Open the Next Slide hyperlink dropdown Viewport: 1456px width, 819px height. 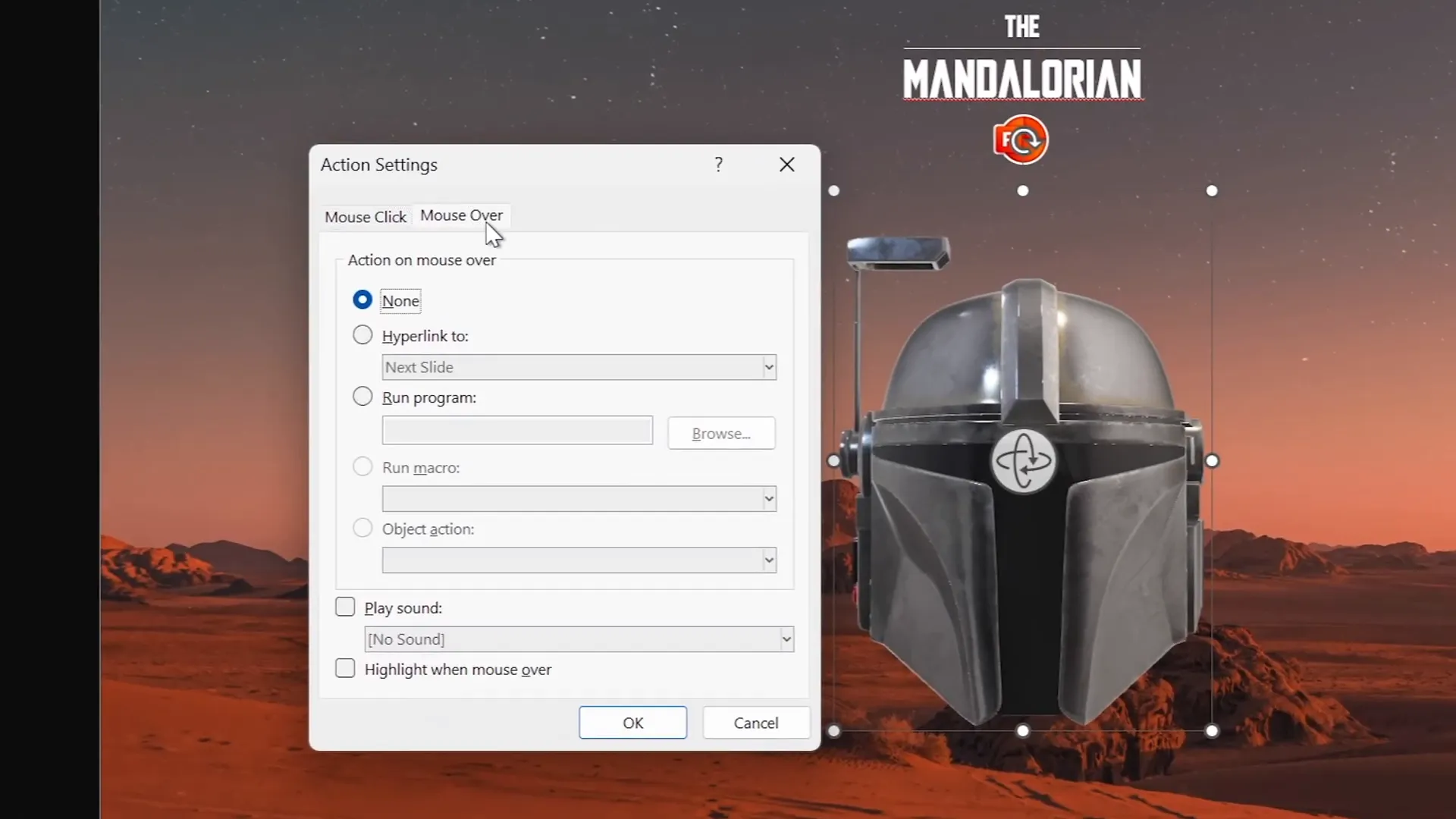[x=579, y=367]
